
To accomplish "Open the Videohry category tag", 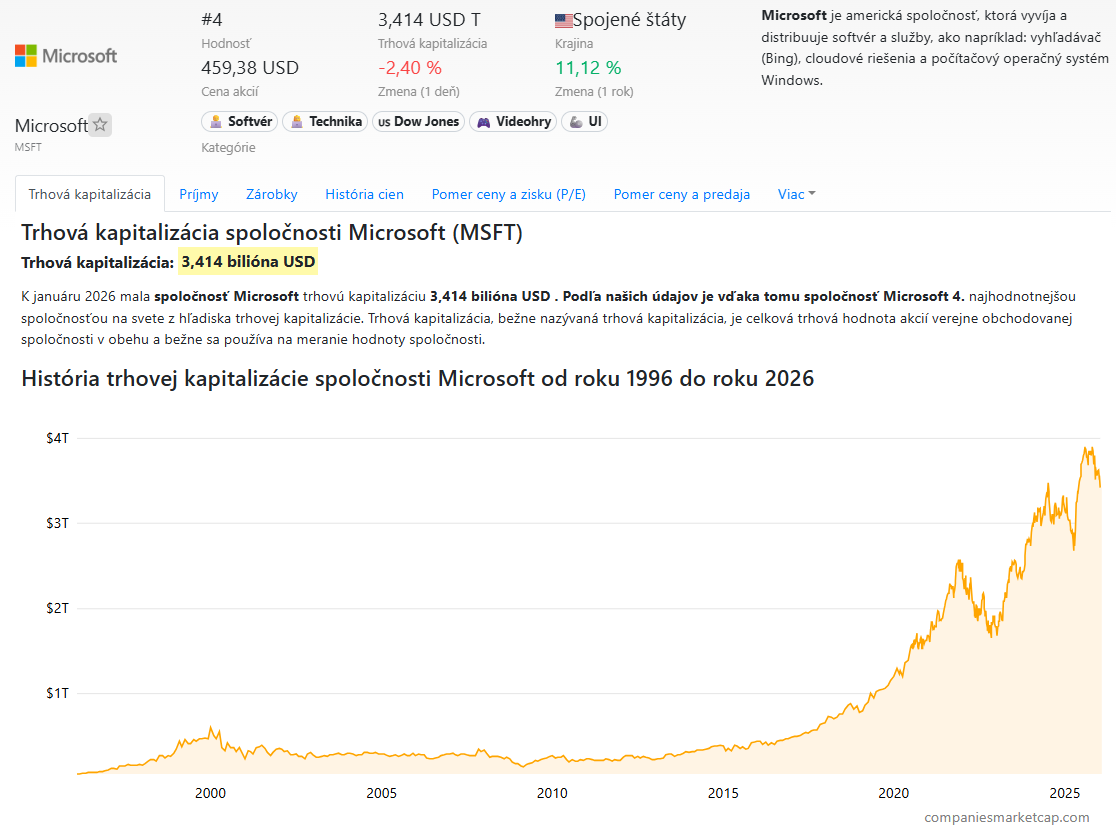I will point(513,122).
